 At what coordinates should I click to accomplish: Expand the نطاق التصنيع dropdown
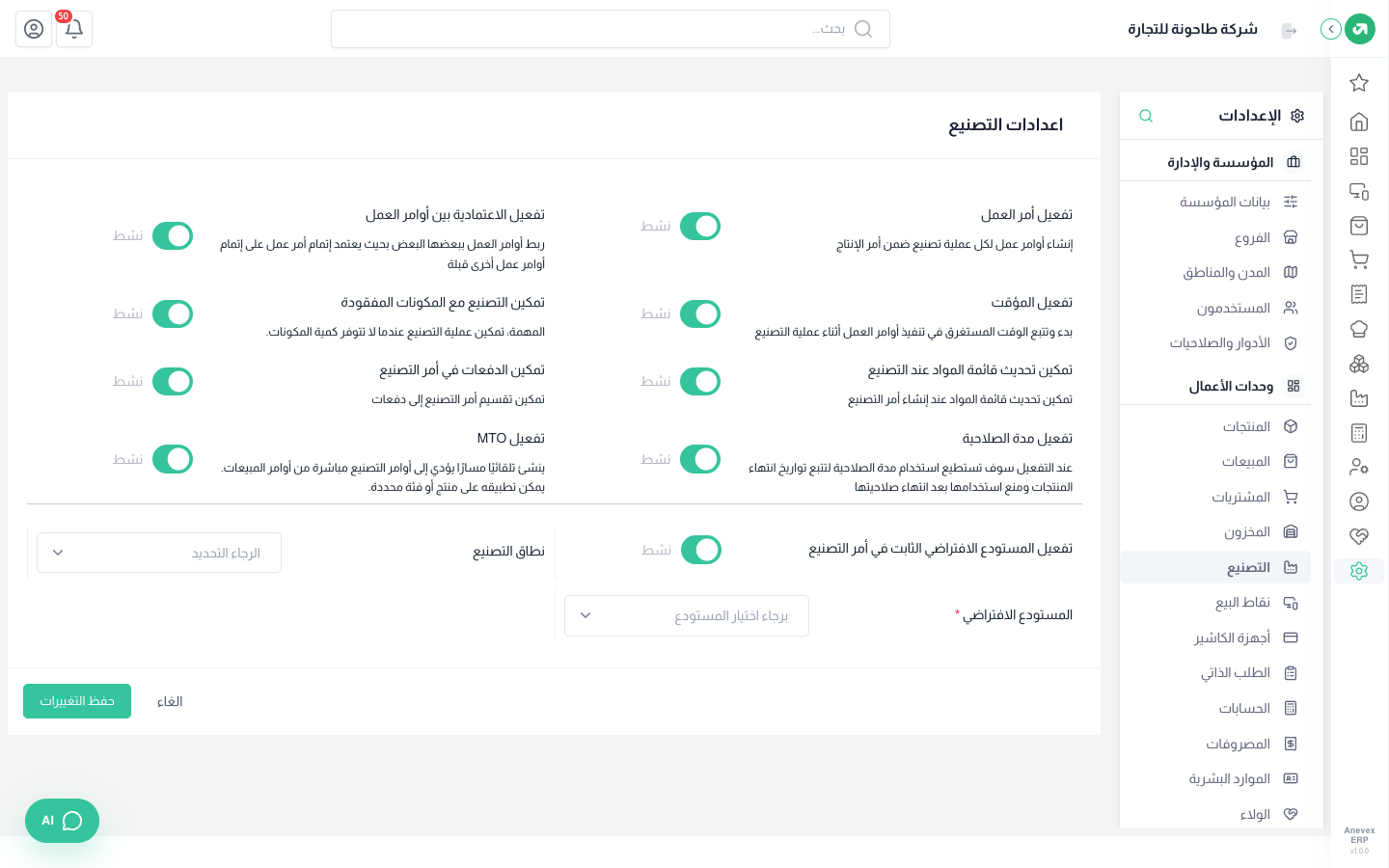click(x=159, y=553)
